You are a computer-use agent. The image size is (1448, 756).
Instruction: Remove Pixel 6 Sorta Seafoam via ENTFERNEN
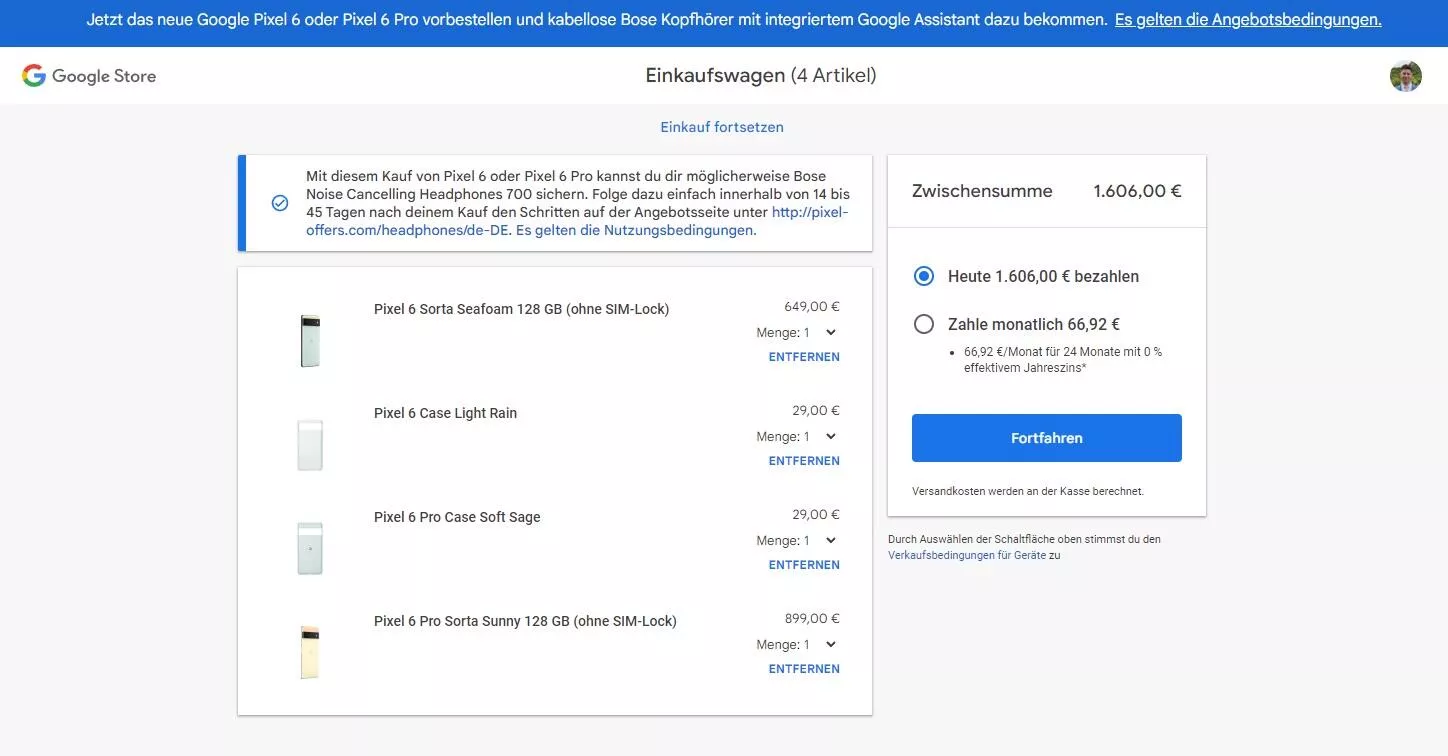tap(804, 357)
